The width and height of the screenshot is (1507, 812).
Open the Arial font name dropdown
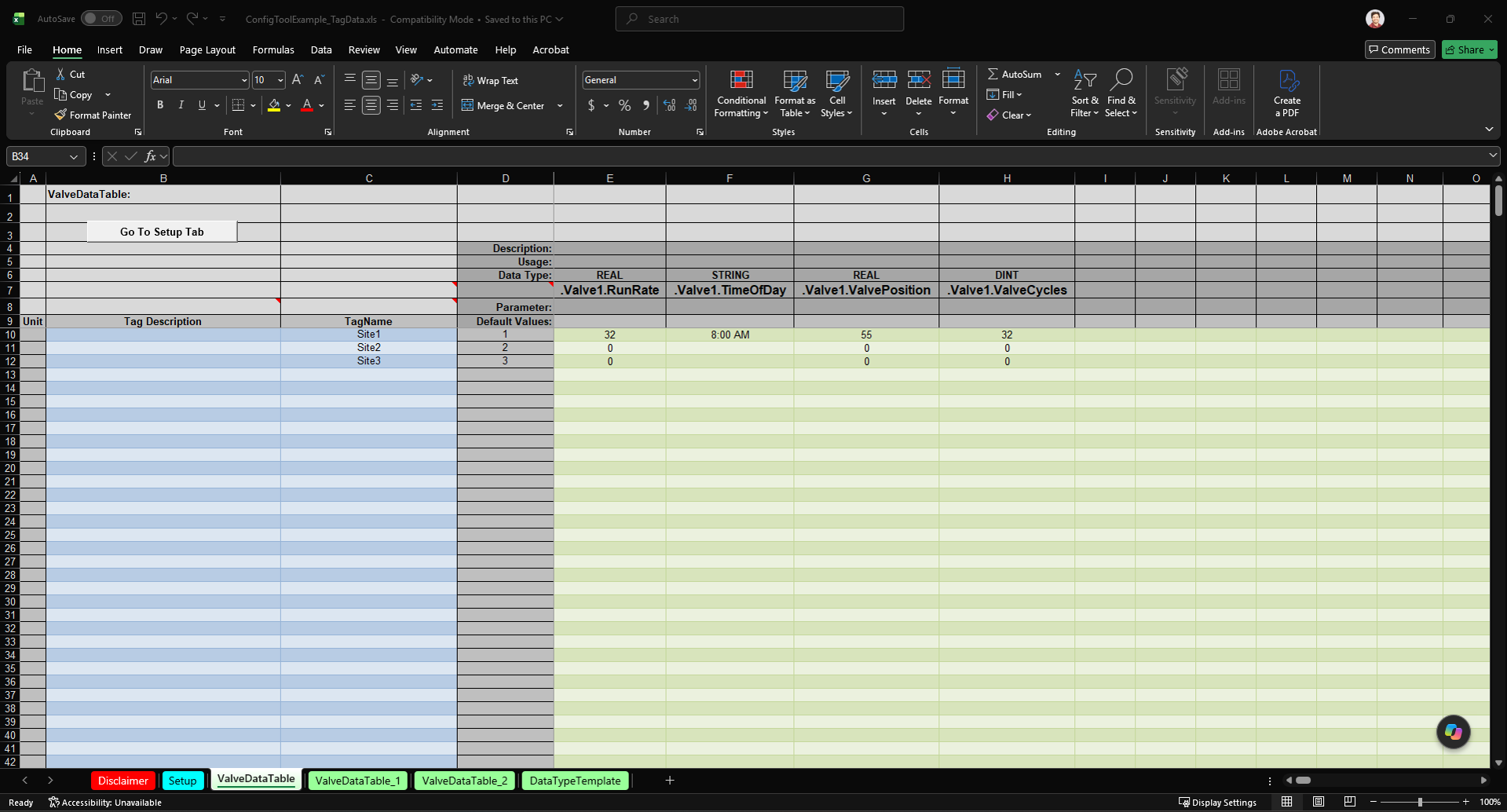tap(243, 80)
